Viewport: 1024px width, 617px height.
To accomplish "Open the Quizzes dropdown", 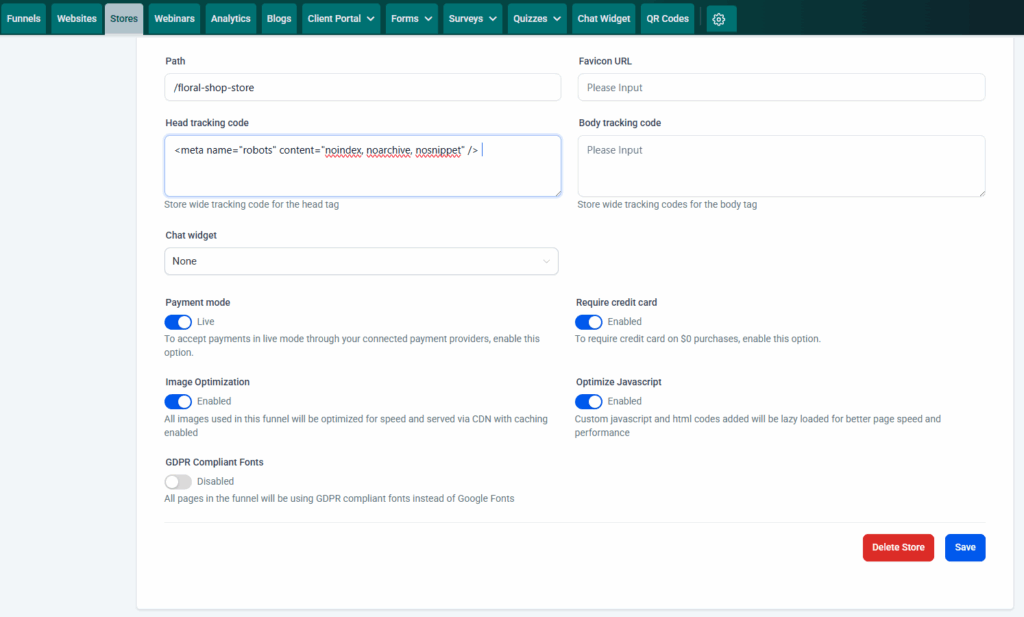I will [537, 18].
